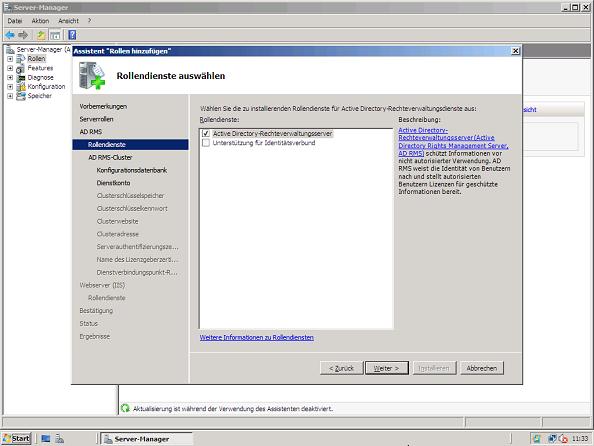Select Serverrollen step in wizard sidebar
This screenshot has width=594, height=446.
(97, 119)
